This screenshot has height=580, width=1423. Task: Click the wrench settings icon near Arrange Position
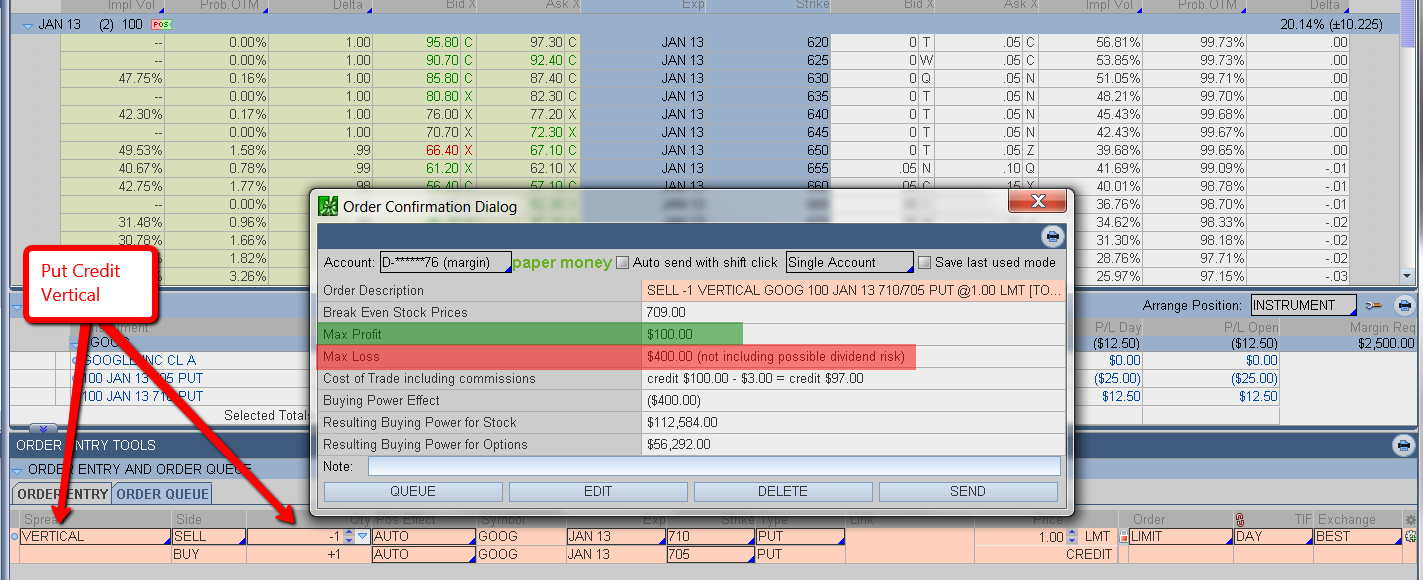point(1375,305)
